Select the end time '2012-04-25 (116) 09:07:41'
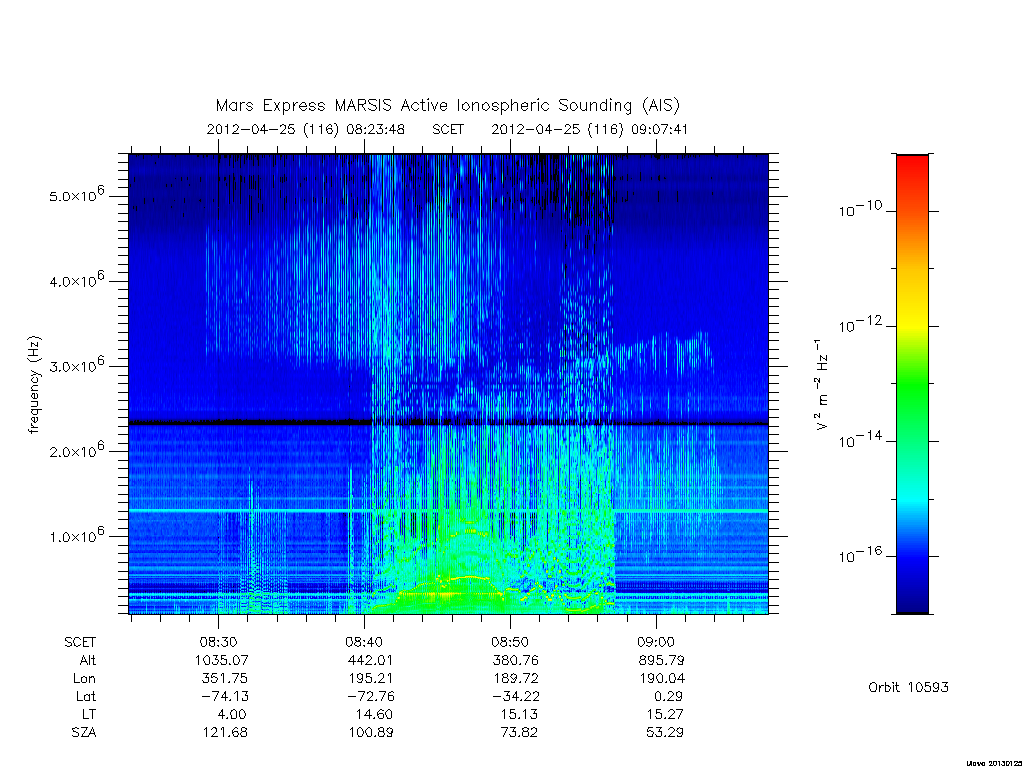 click(x=590, y=129)
